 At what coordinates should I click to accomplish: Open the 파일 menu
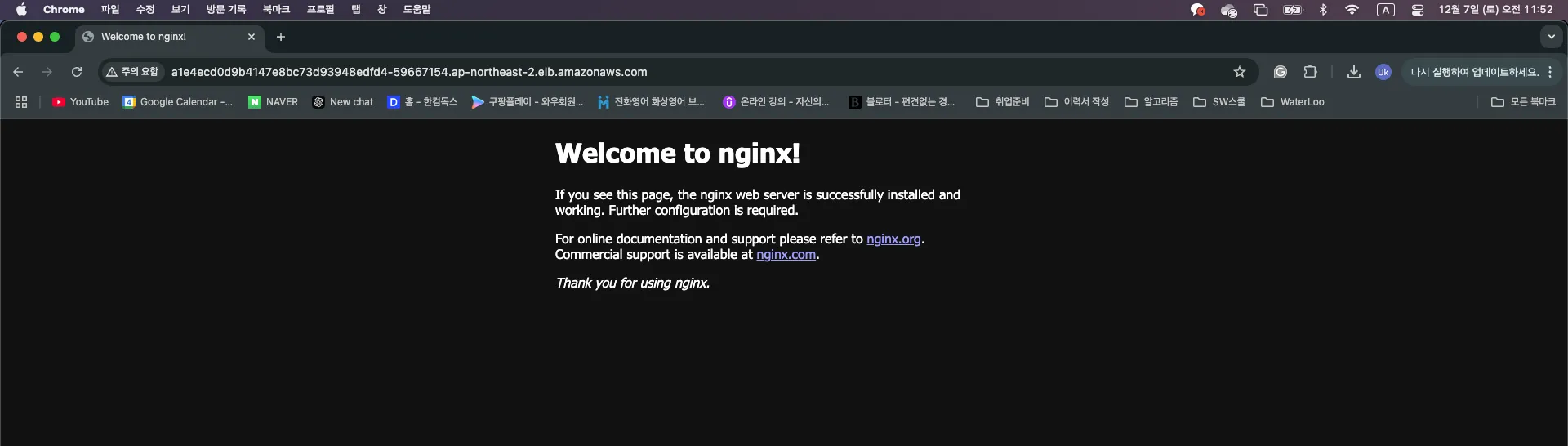(x=110, y=10)
